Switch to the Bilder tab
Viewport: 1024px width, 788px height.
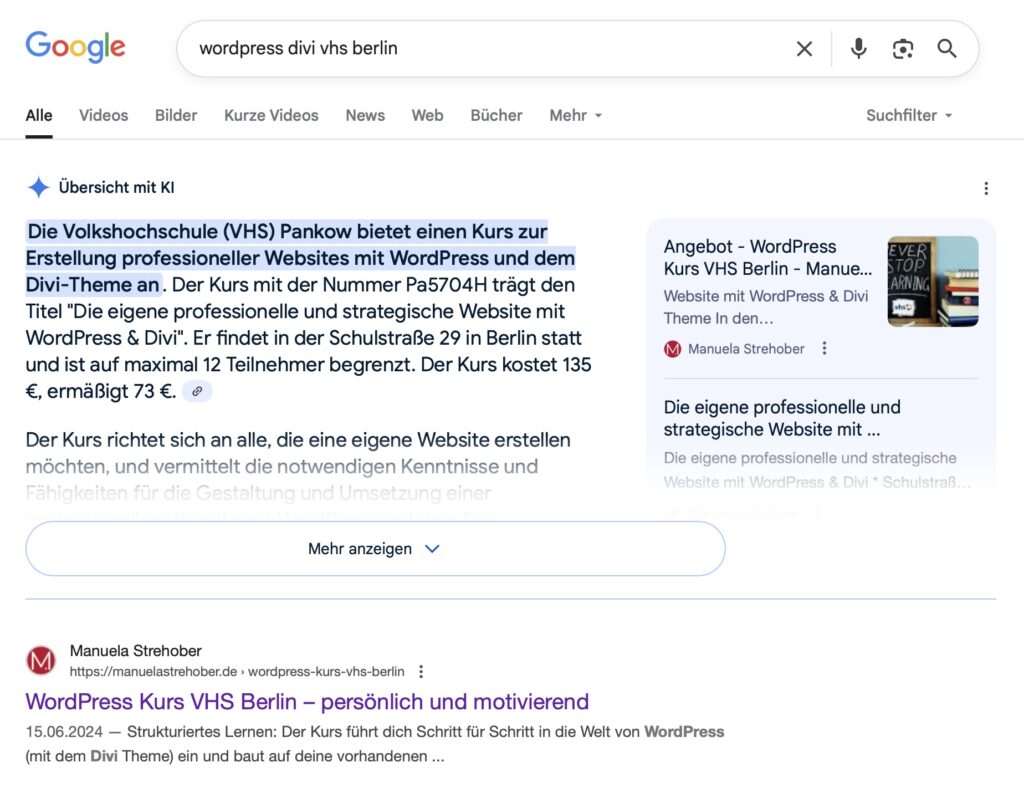(176, 116)
